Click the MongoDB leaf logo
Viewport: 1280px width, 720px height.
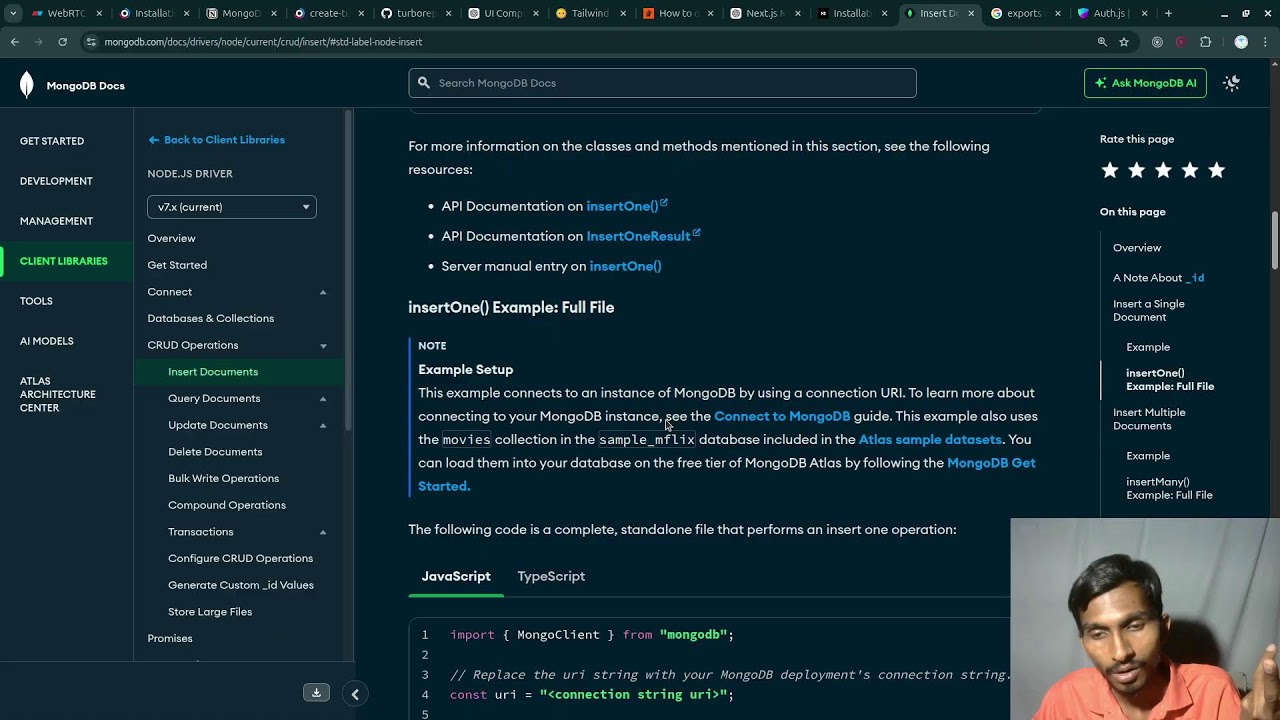point(27,85)
